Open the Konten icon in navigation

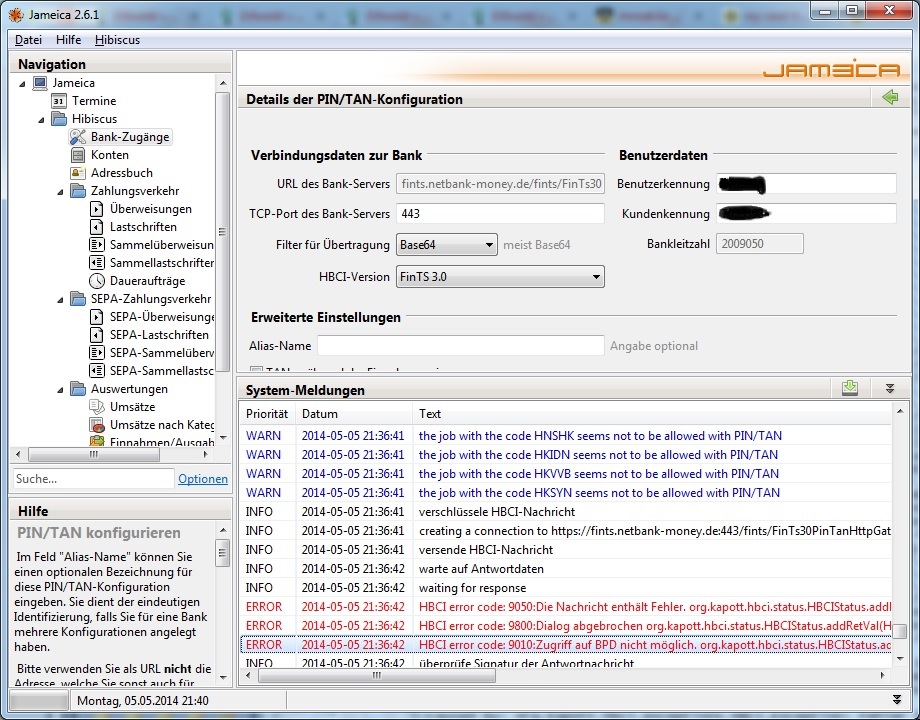[77, 155]
